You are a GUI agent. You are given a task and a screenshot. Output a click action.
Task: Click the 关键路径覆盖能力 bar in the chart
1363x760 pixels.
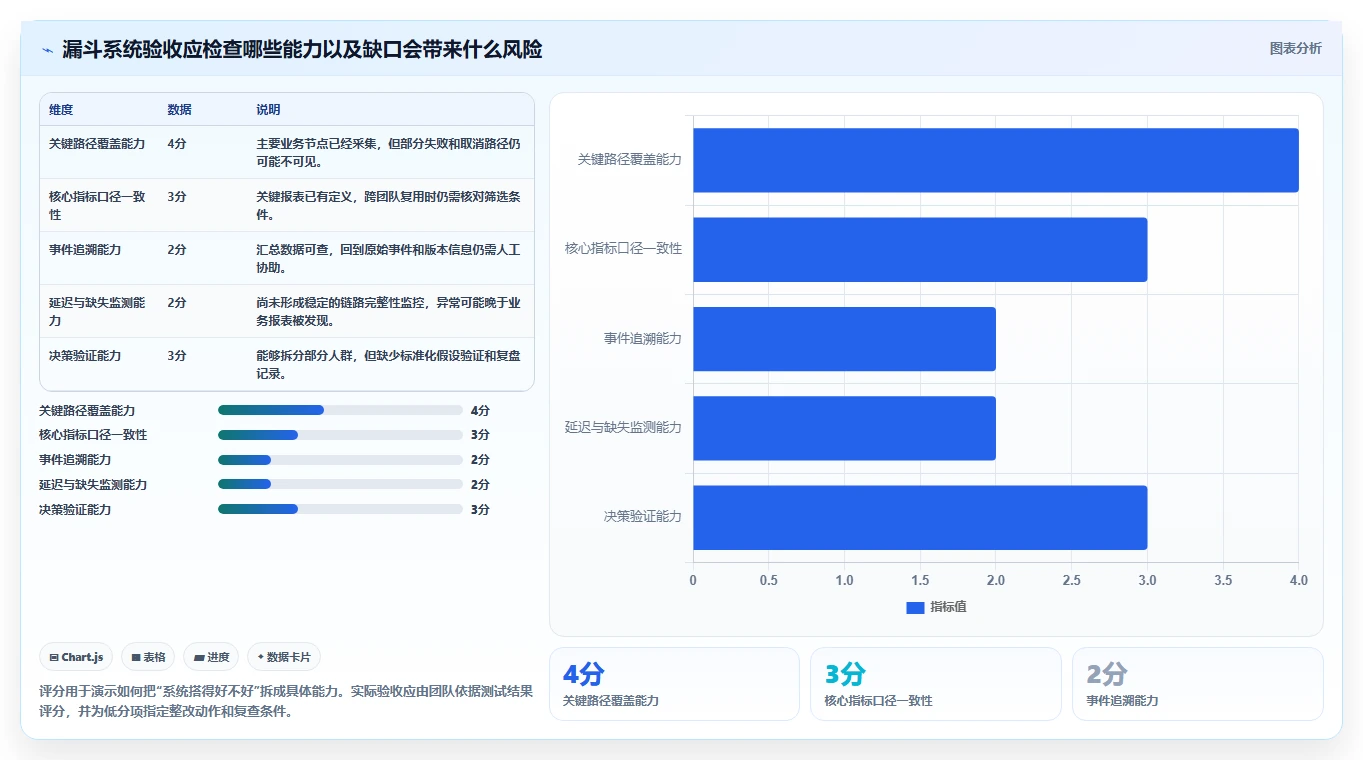(x=996, y=160)
